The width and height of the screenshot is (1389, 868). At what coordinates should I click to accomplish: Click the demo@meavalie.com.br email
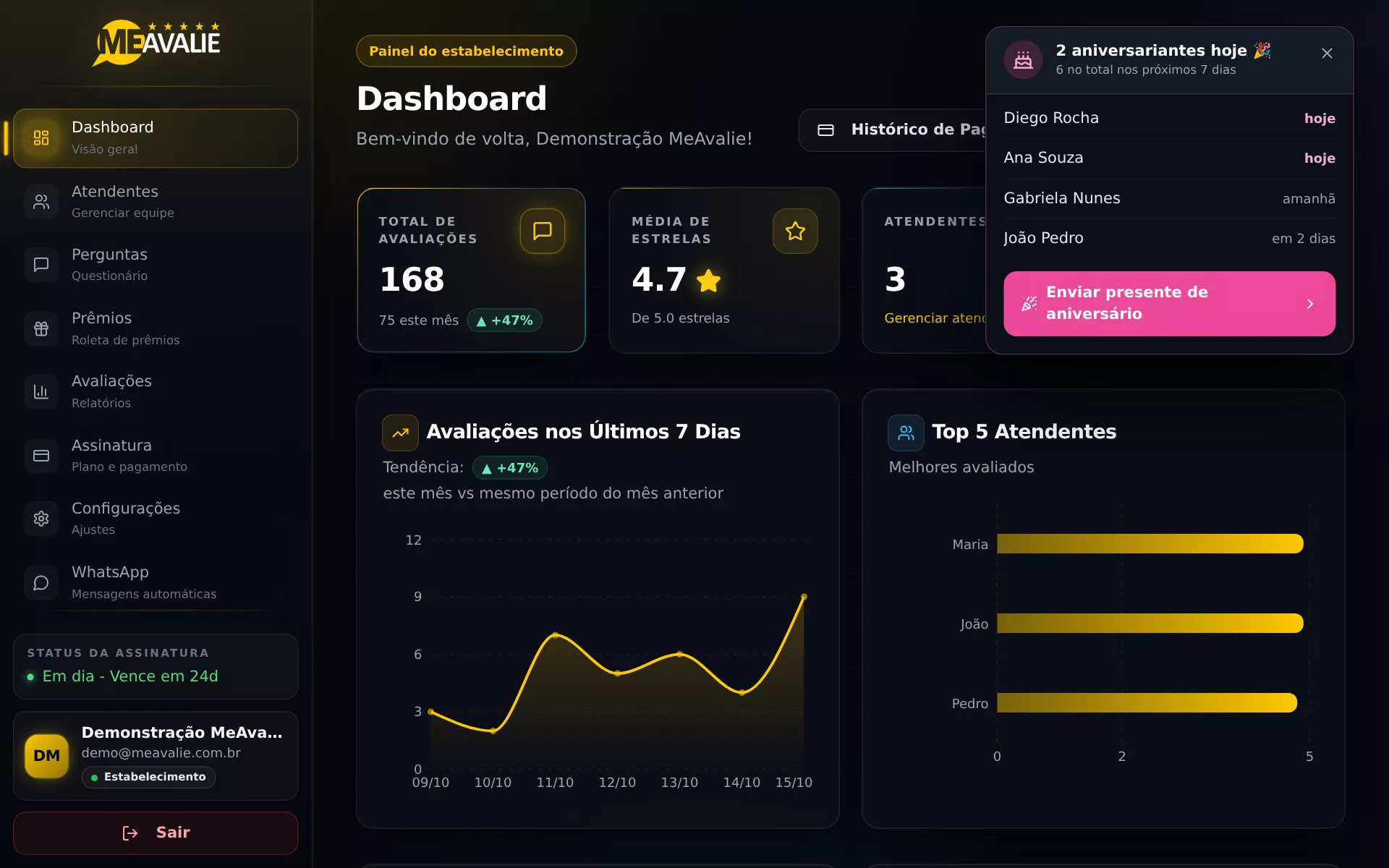click(161, 753)
